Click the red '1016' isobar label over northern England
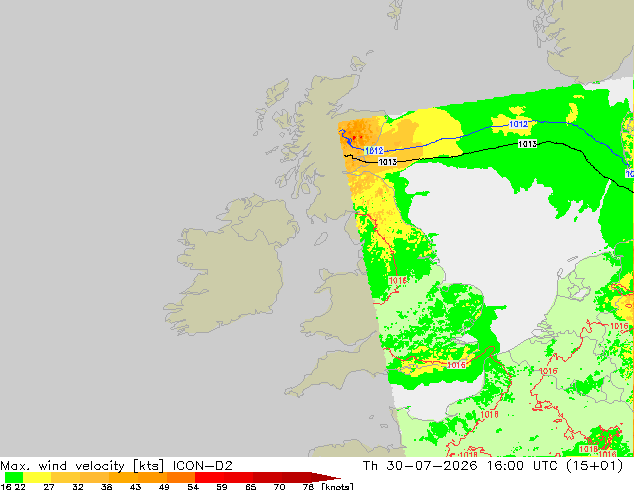 pos(397,281)
